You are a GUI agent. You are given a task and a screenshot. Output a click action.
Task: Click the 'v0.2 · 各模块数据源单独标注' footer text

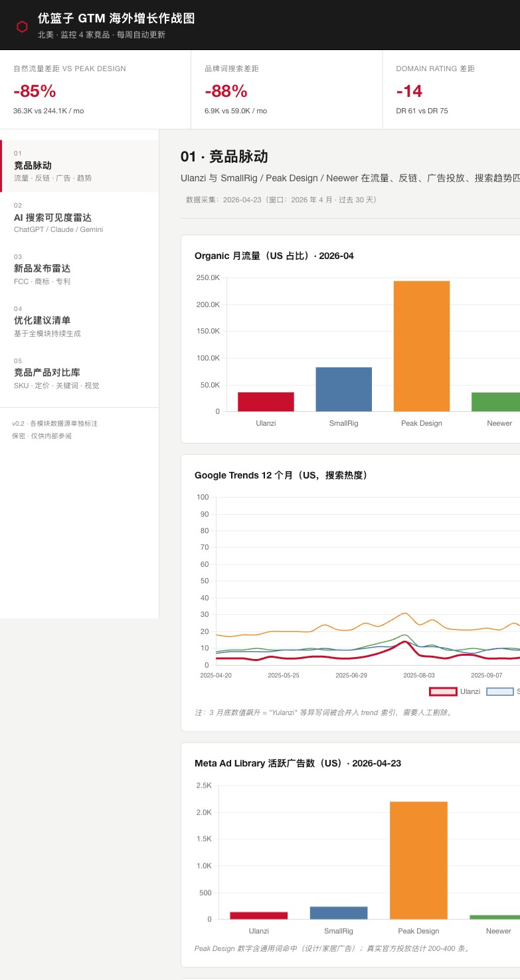click(54, 424)
